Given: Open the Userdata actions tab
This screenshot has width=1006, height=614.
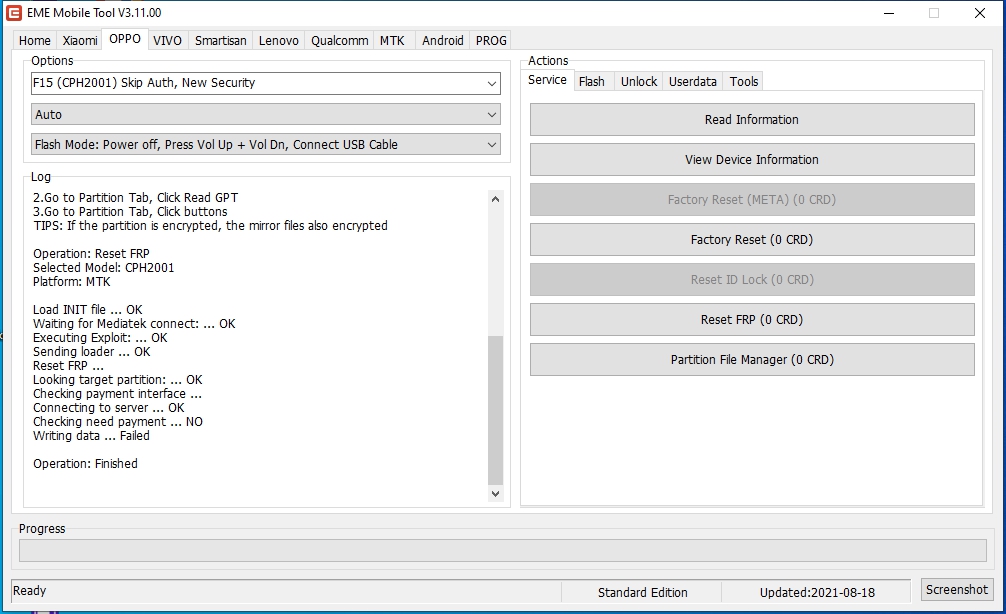Looking at the screenshot, I should pos(692,81).
